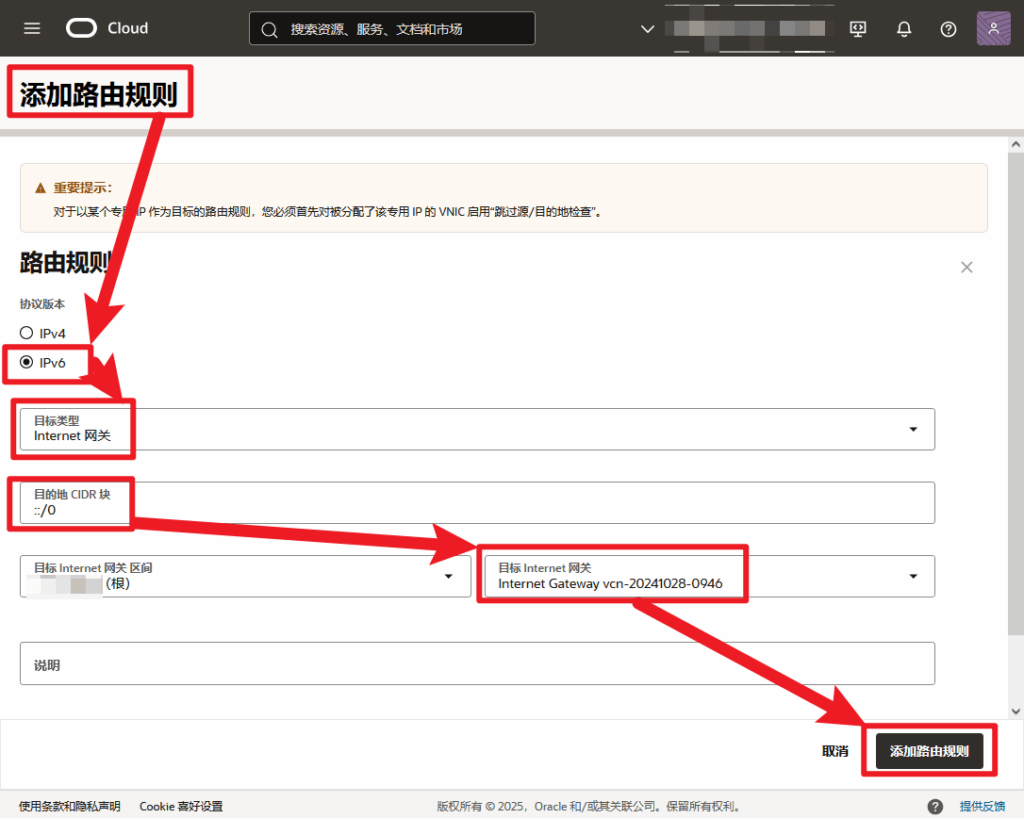Expand the 目标 Internet 网关 区间 dropdown
This screenshot has height=818, width=1024.
(246, 576)
